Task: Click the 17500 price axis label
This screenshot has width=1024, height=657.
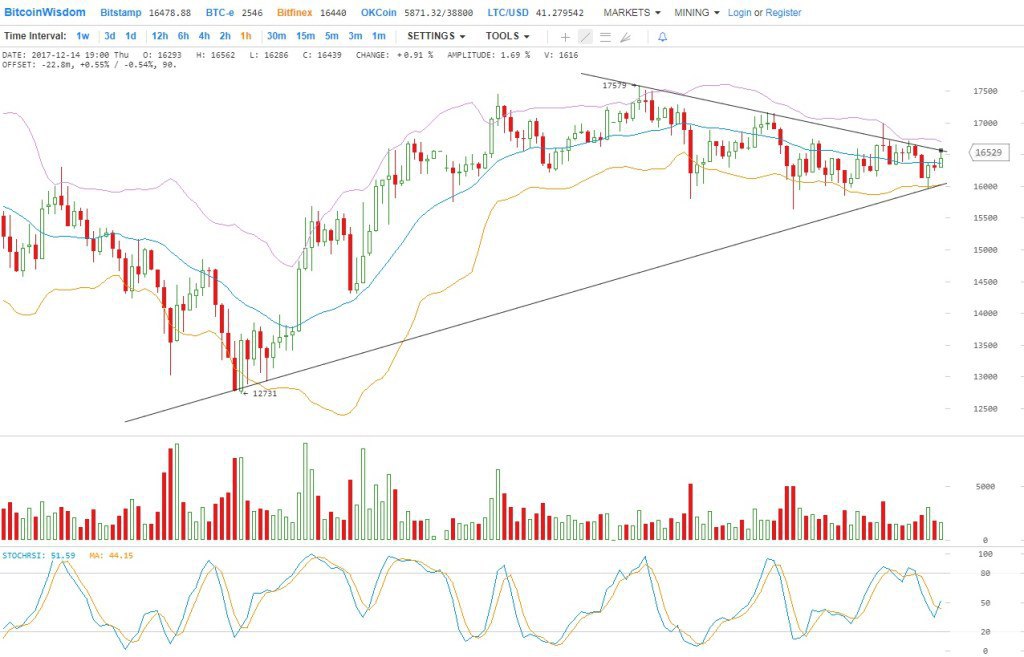Action: (x=985, y=91)
